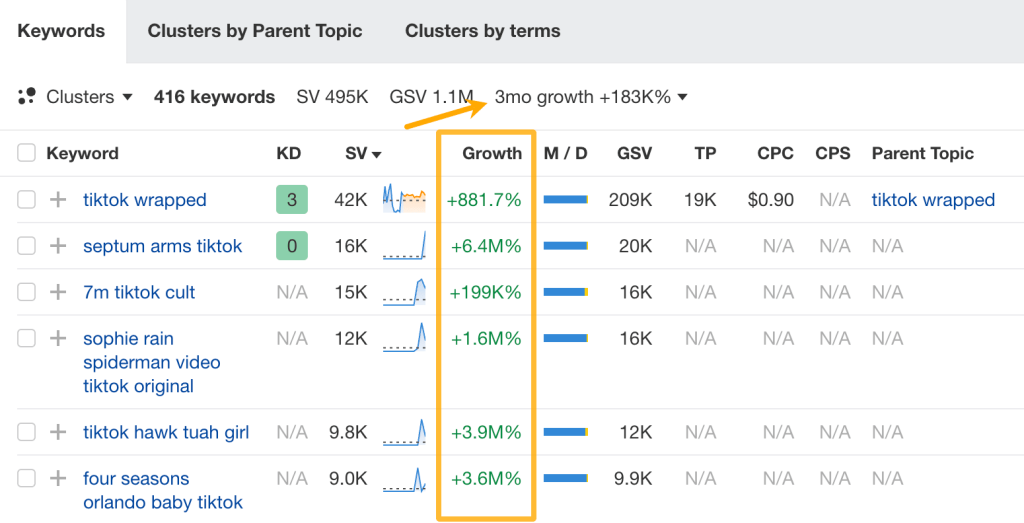
Task: Select the 7m tiktok cult row checkbox
Action: [26, 292]
